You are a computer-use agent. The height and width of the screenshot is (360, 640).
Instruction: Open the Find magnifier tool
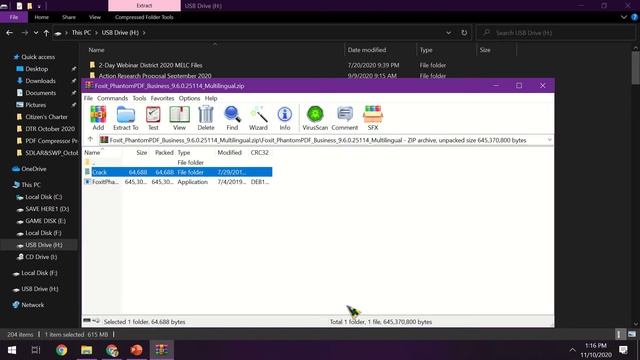(x=232, y=118)
